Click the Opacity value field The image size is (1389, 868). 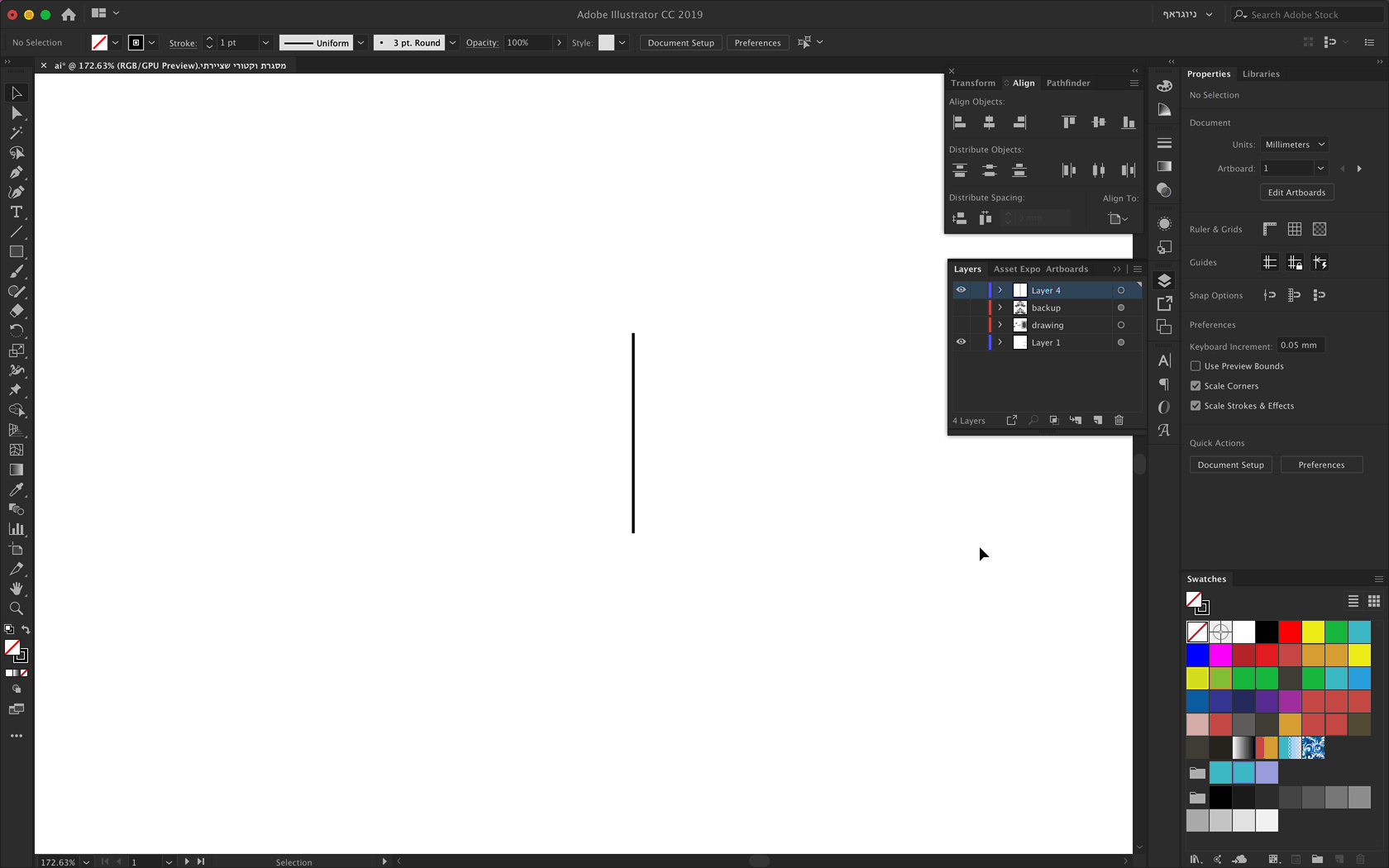pos(527,43)
